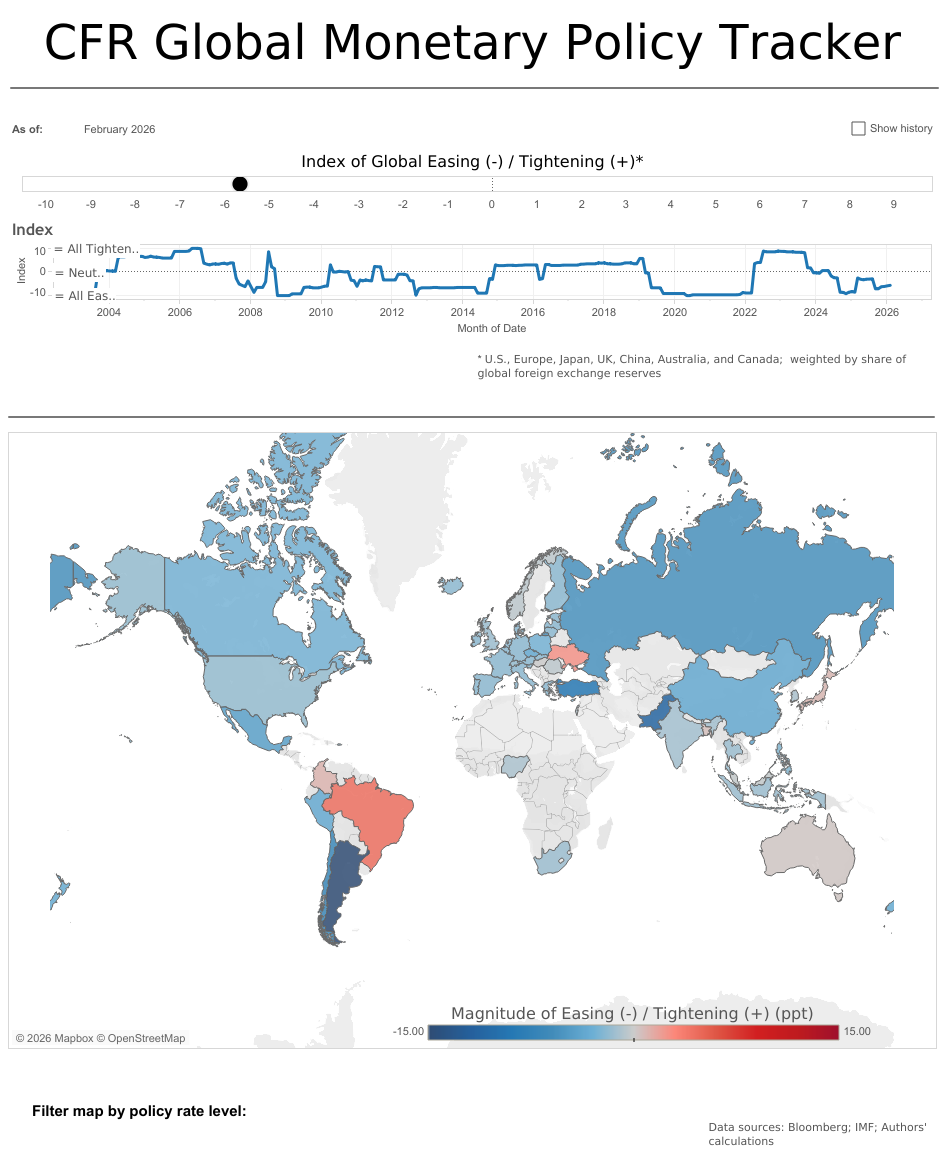The width and height of the screenshot is (944, 1149).
Task: Toggle the Show history checkbox
Action: (858, 129)
